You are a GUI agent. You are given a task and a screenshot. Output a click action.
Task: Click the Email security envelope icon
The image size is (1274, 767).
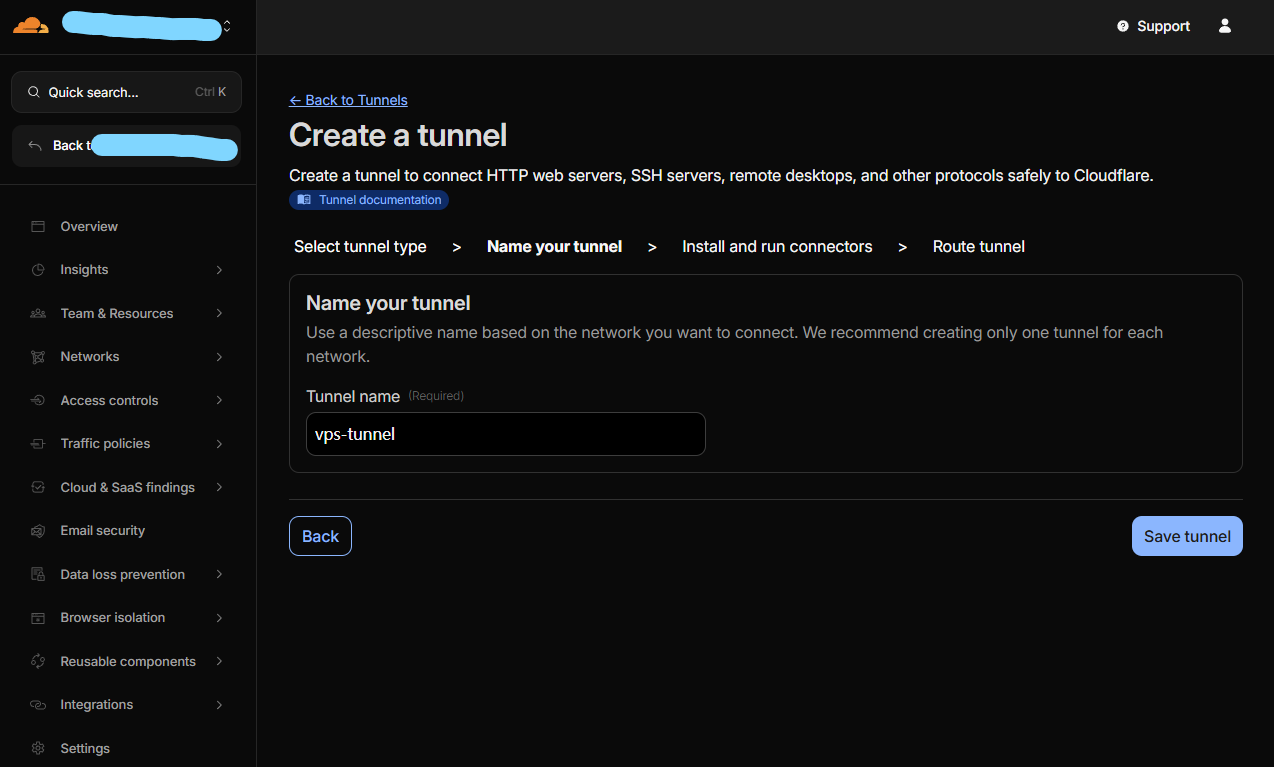[38, 531]
